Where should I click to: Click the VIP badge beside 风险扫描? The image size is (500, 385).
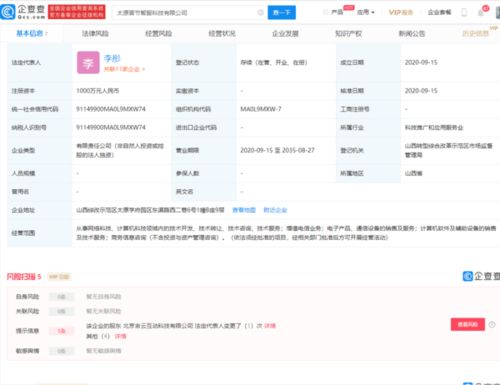click(x=59, y=277)
